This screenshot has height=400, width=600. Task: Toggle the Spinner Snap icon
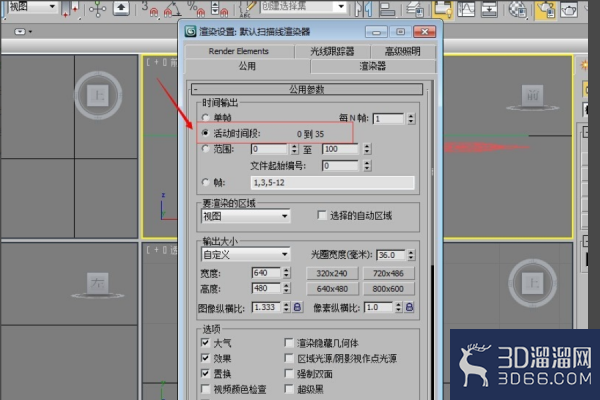tap(219, 8)
